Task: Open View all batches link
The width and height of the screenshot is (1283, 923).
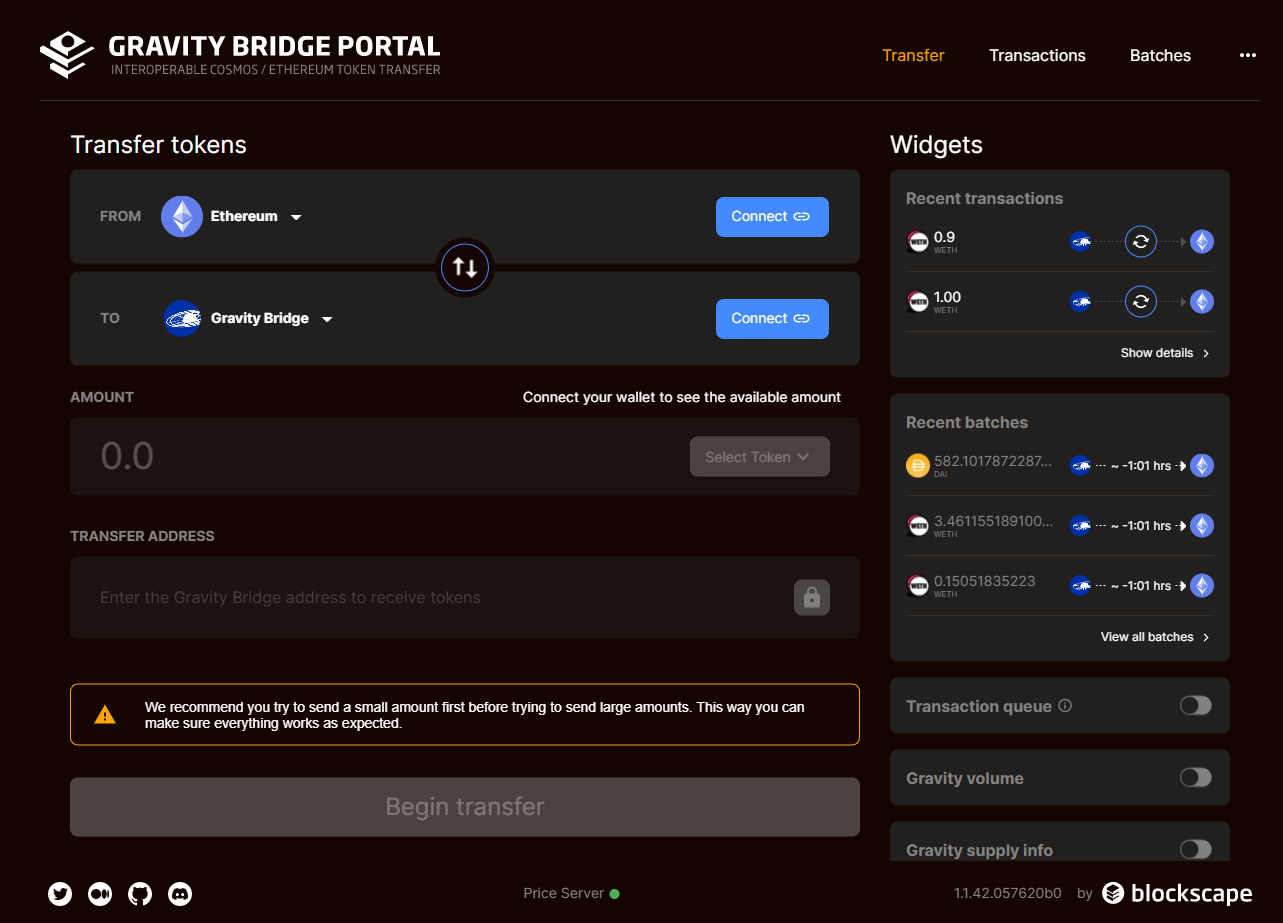Action: coord(1155,637)
